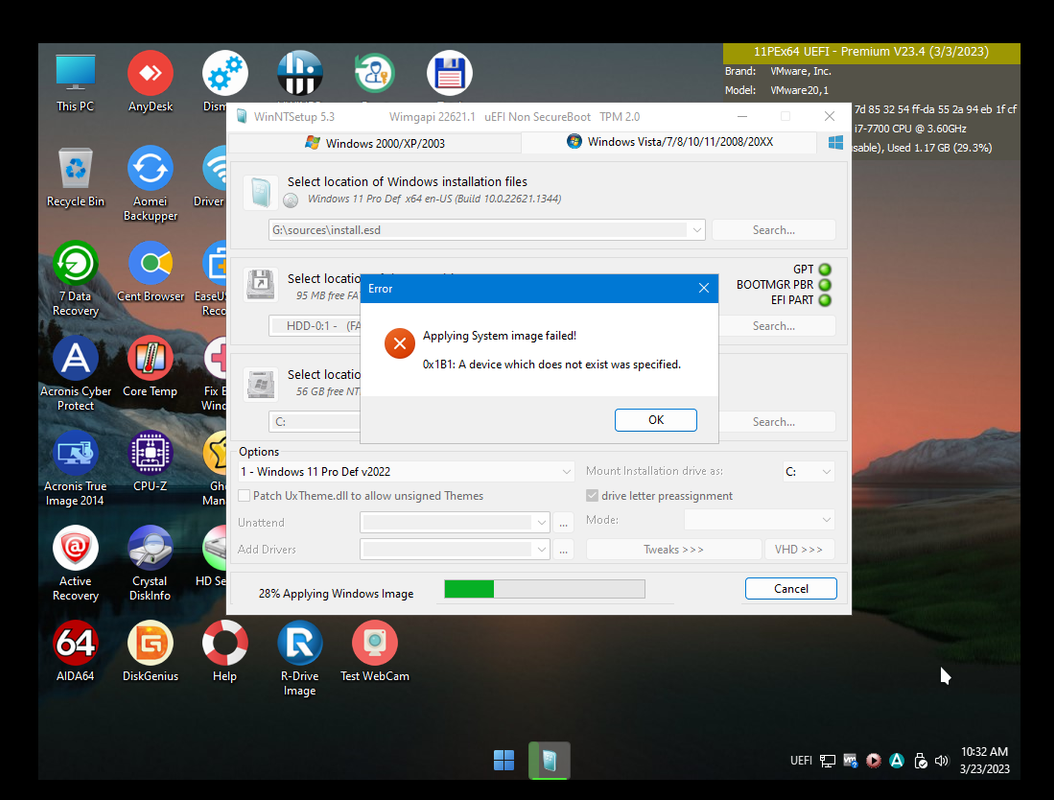Launch Cent Browser from the desktop

pyautogui.click(x=151, y=272)
